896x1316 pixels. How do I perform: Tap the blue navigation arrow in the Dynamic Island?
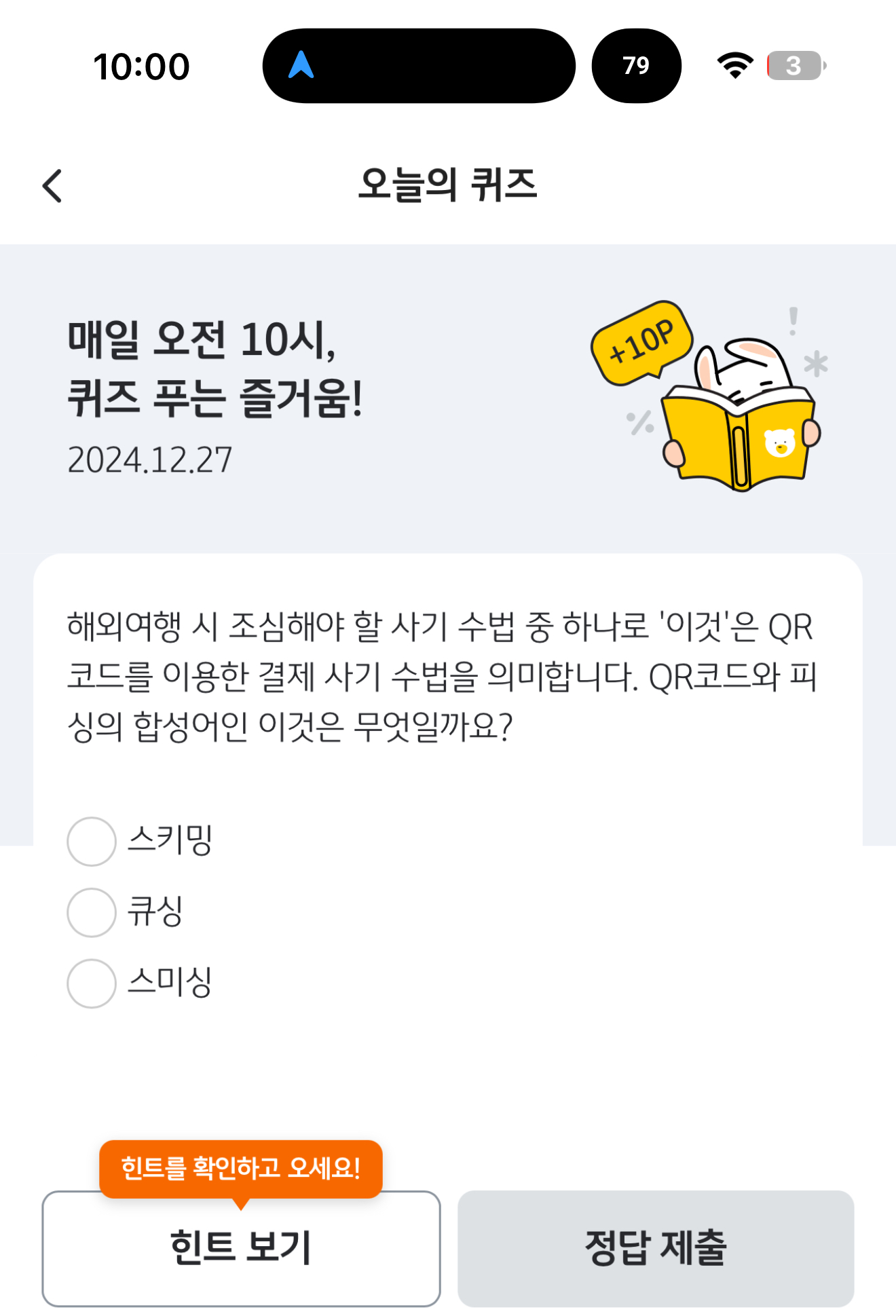tap(301, 65)
